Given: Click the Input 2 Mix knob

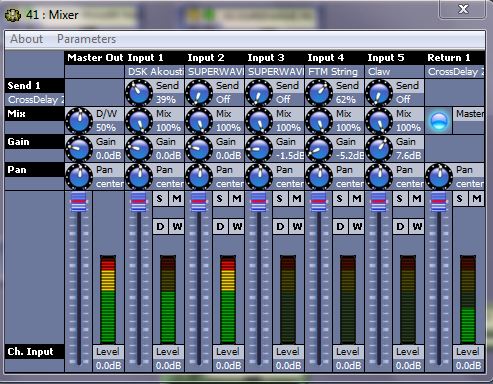Looking at the screenshot, I should [x=199, y=121].
